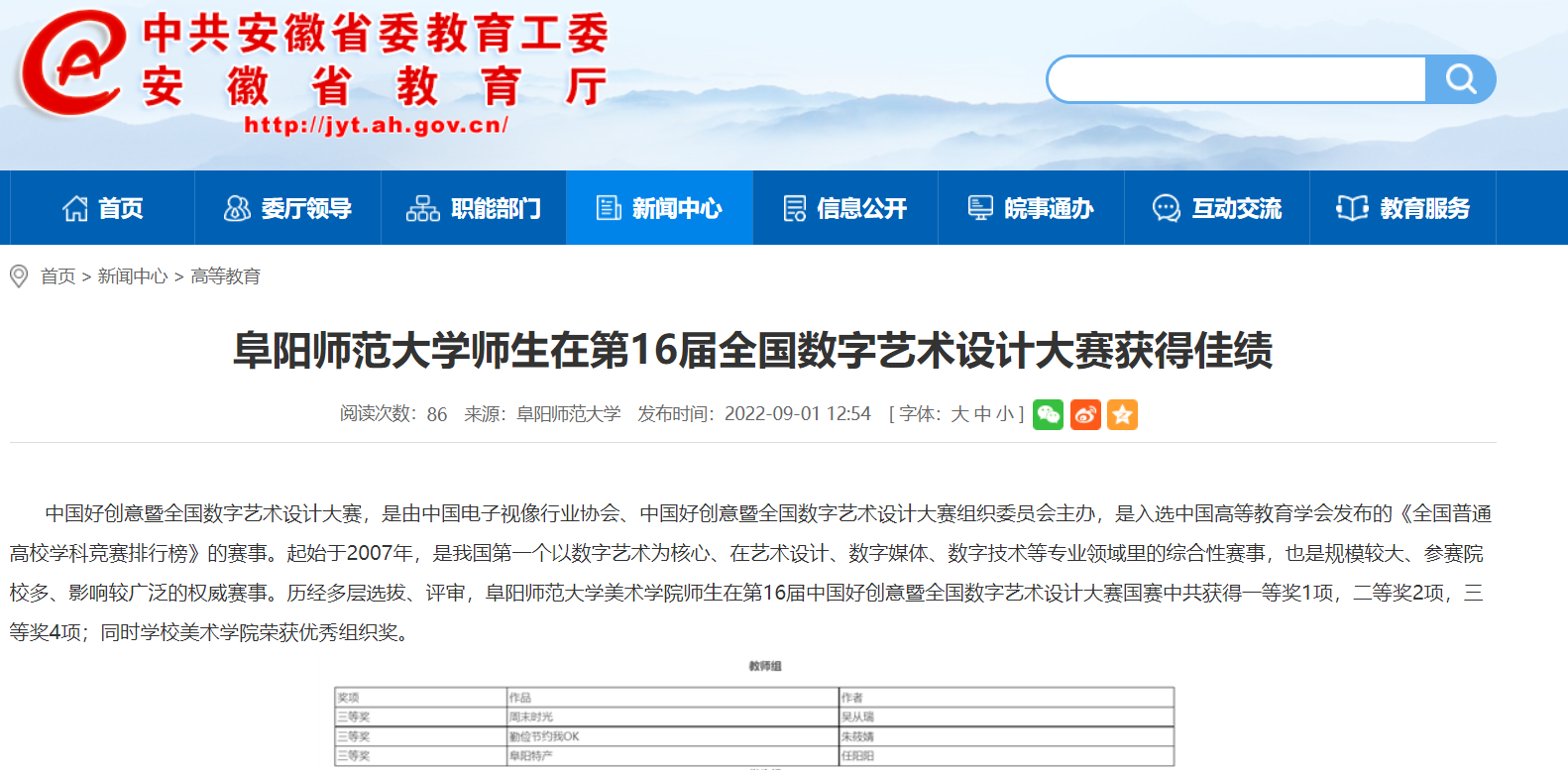
Task: Click 新闻中心 breadcrumb link
Action: click(x=133, y=276)
